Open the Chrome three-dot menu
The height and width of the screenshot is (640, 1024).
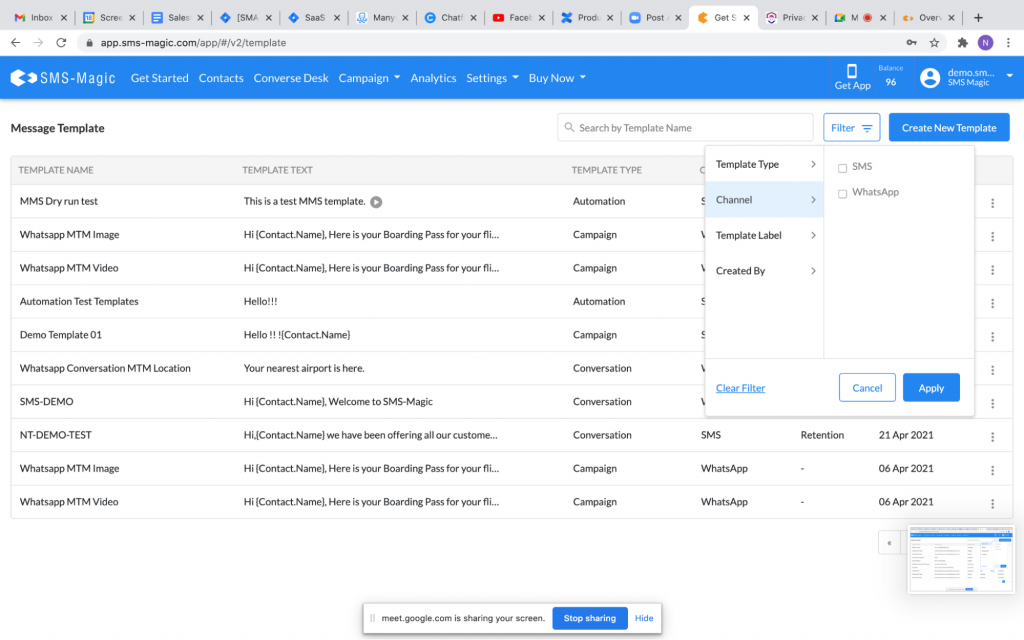[x=1008, y=42]
